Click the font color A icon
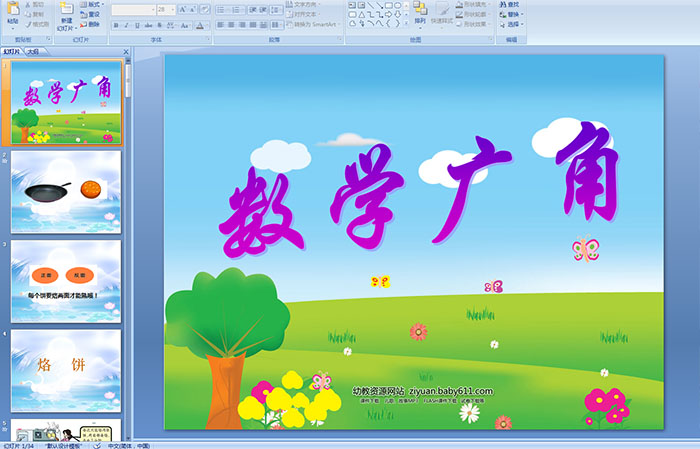 coord(200,25)
